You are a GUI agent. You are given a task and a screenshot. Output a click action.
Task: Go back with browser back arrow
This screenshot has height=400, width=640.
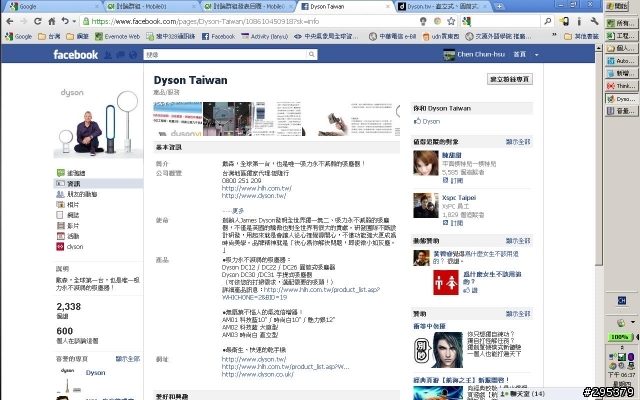[10, 21]
